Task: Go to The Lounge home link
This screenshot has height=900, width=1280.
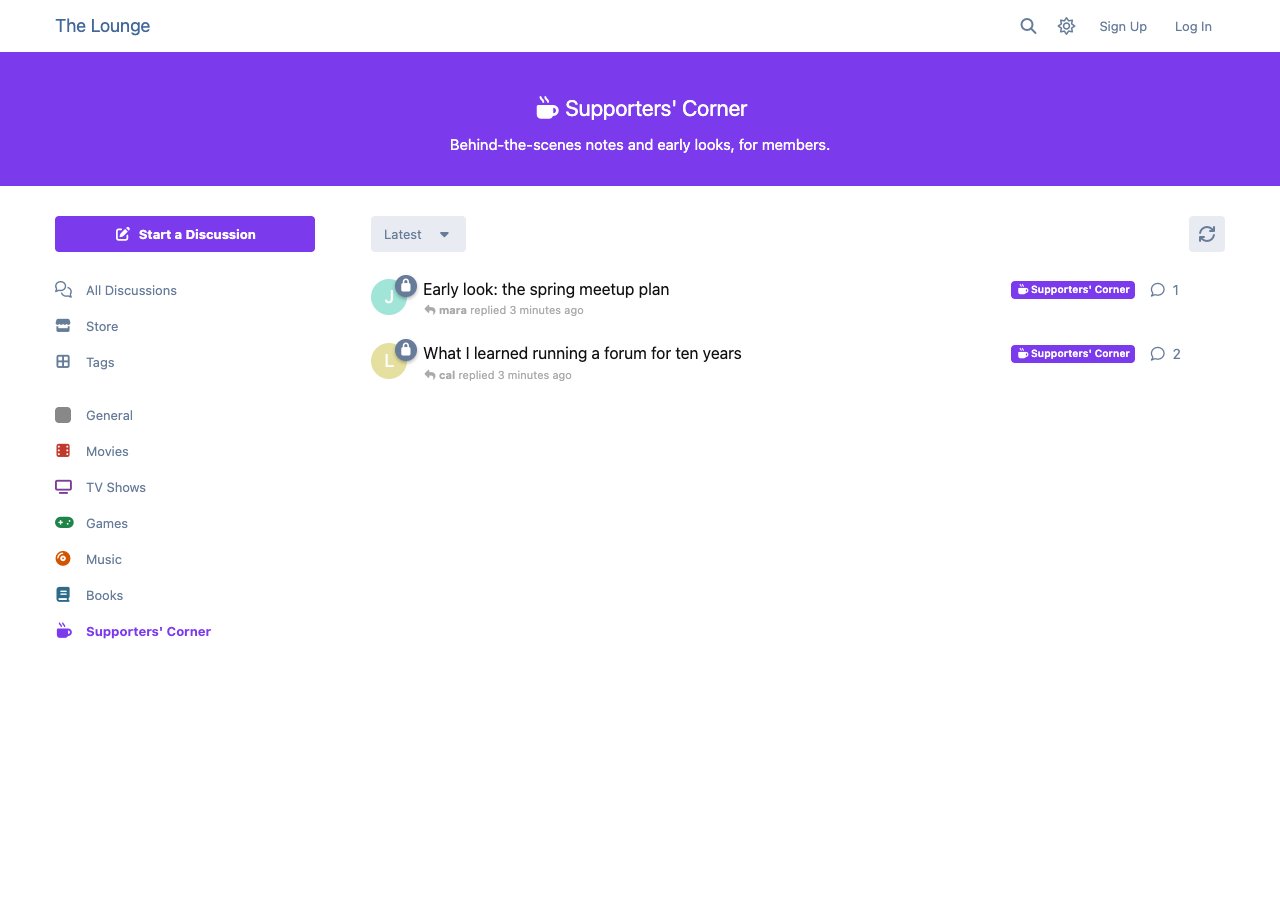Action: pyautogui.click(x=103, y=26)
